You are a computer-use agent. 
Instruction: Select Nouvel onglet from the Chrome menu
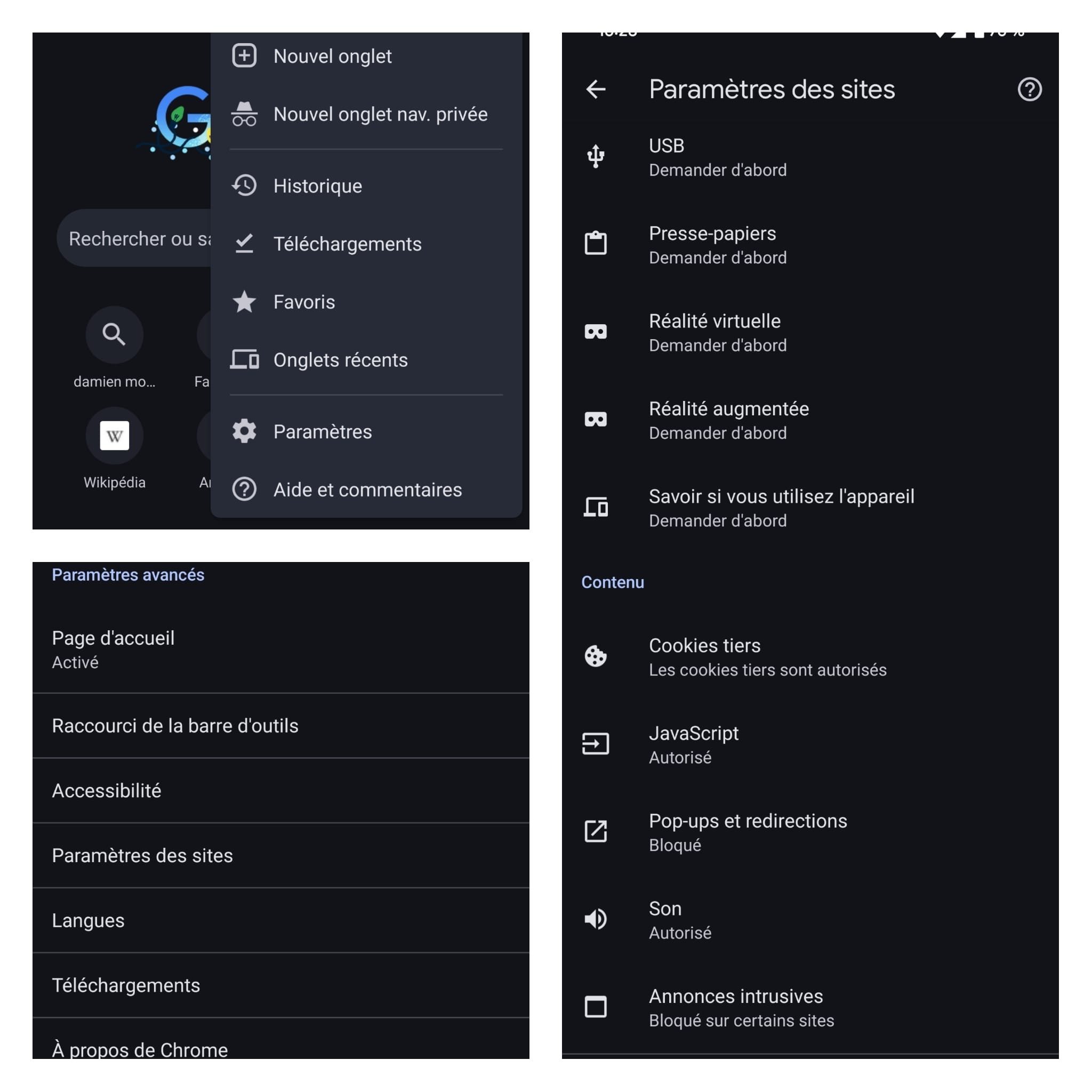tap(332, 55)
